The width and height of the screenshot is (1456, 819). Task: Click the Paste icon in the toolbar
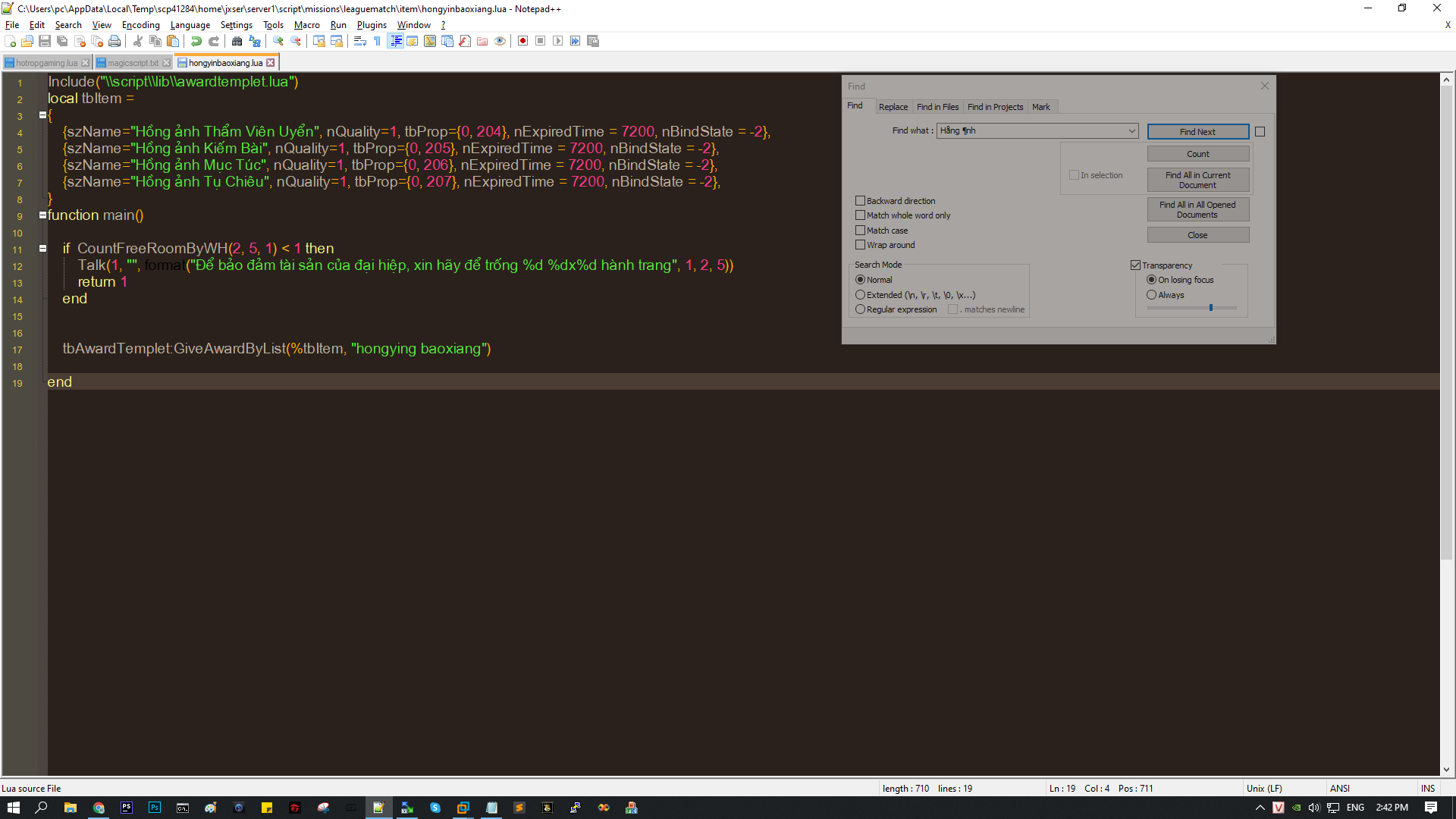(x=173, y=42)
